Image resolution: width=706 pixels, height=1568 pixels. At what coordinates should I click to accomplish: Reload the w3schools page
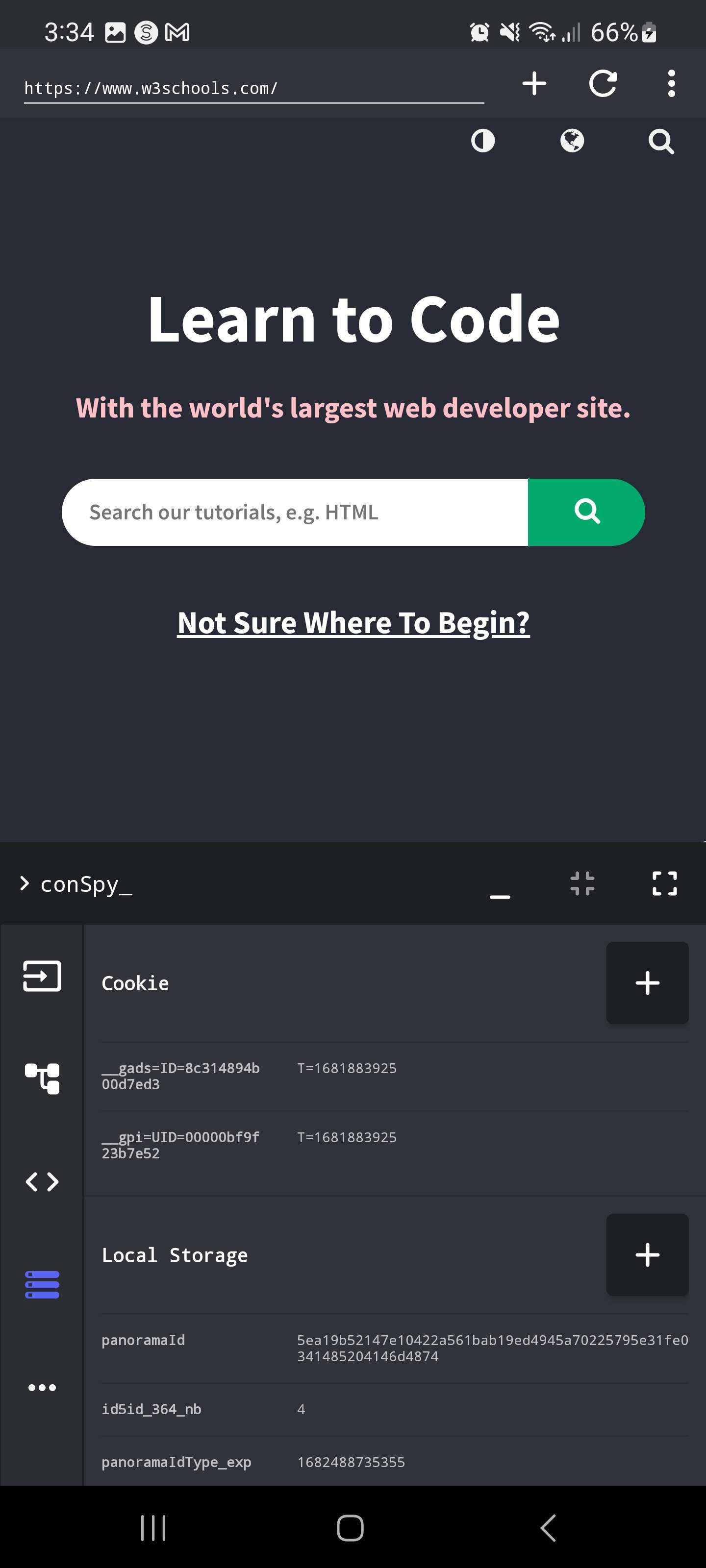(603, 83)
